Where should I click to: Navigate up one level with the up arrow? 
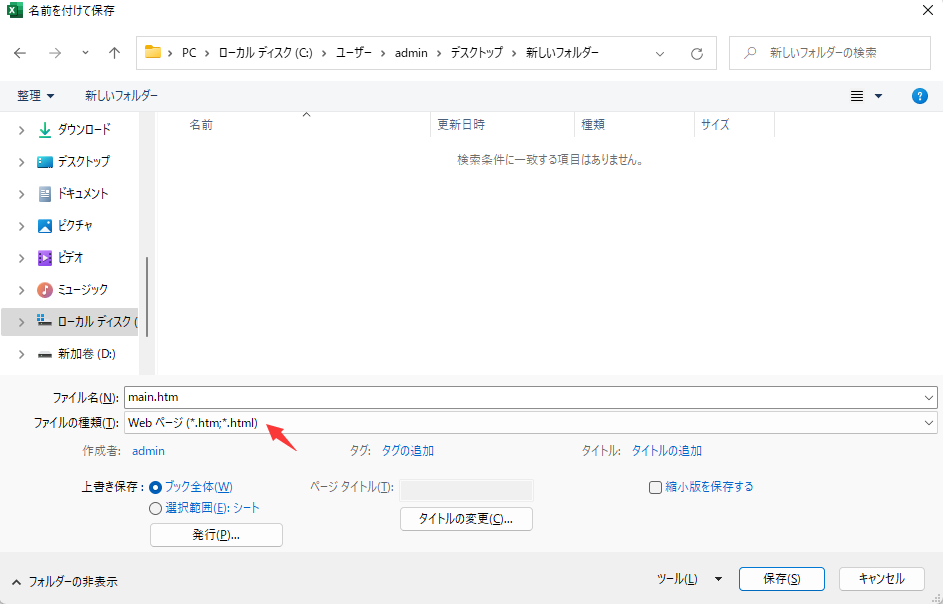(112, 52)
